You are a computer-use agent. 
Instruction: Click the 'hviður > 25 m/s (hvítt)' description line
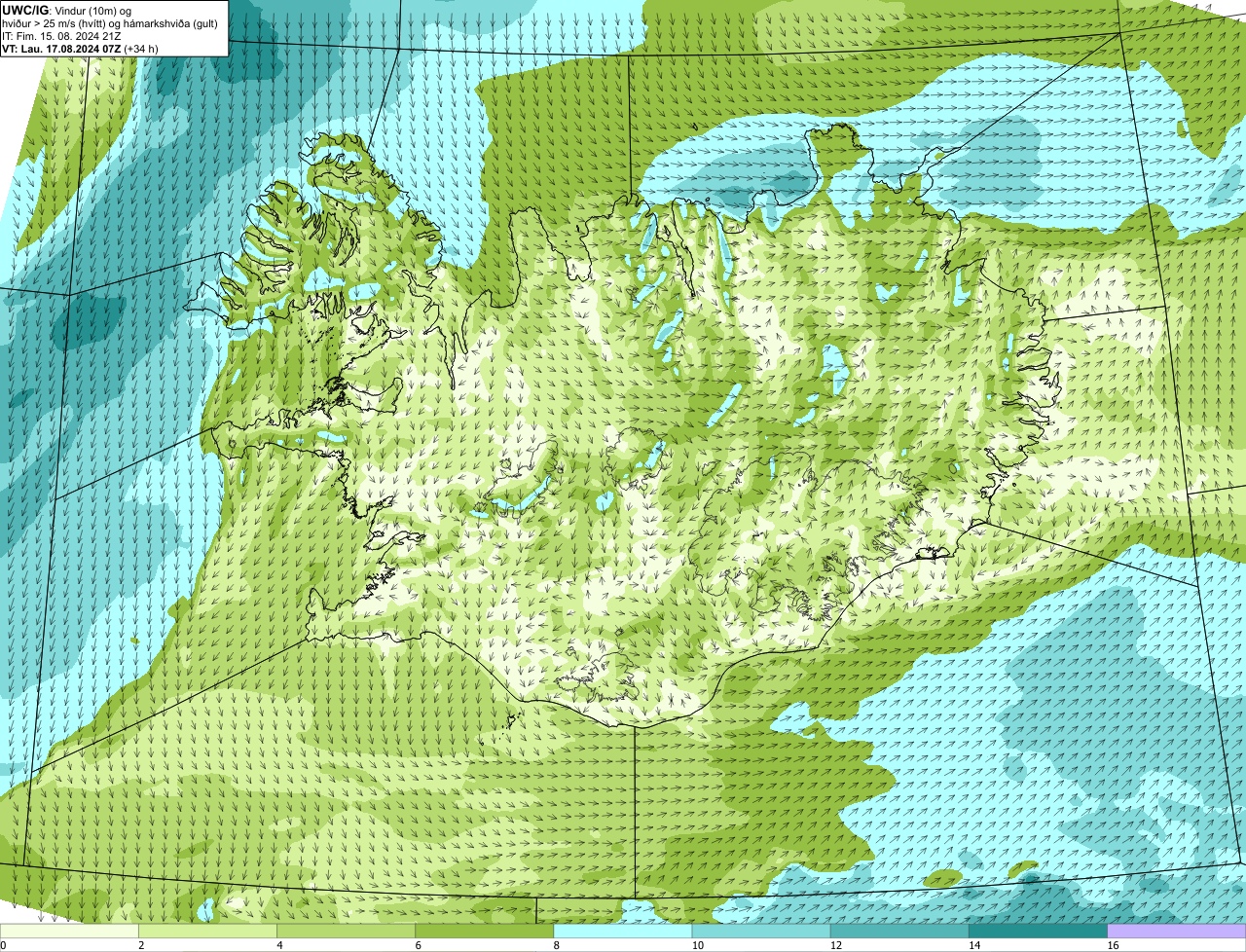110,23
